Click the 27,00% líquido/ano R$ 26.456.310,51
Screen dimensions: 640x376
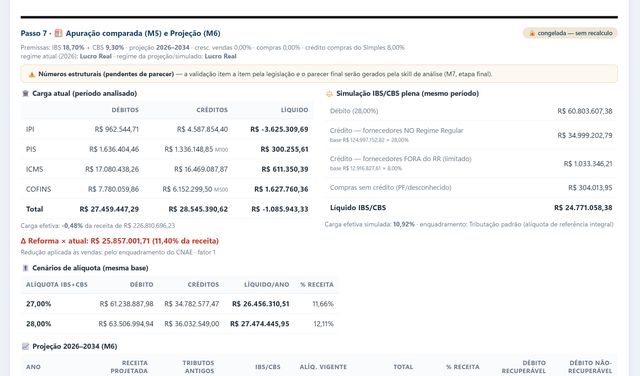pyautogui.click(x=260, y=304)
